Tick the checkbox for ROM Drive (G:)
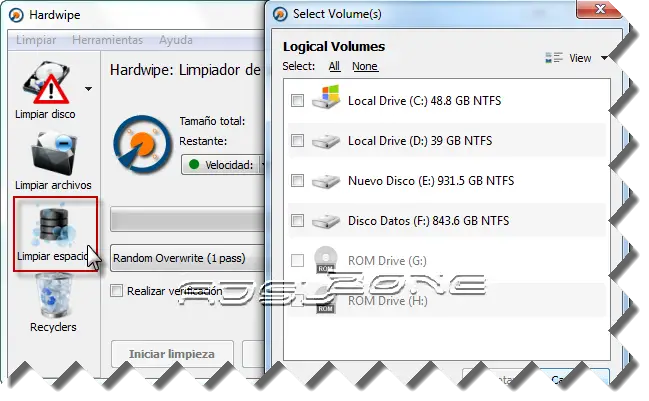Viewport: 649px width, 401px height. point(297,260)
